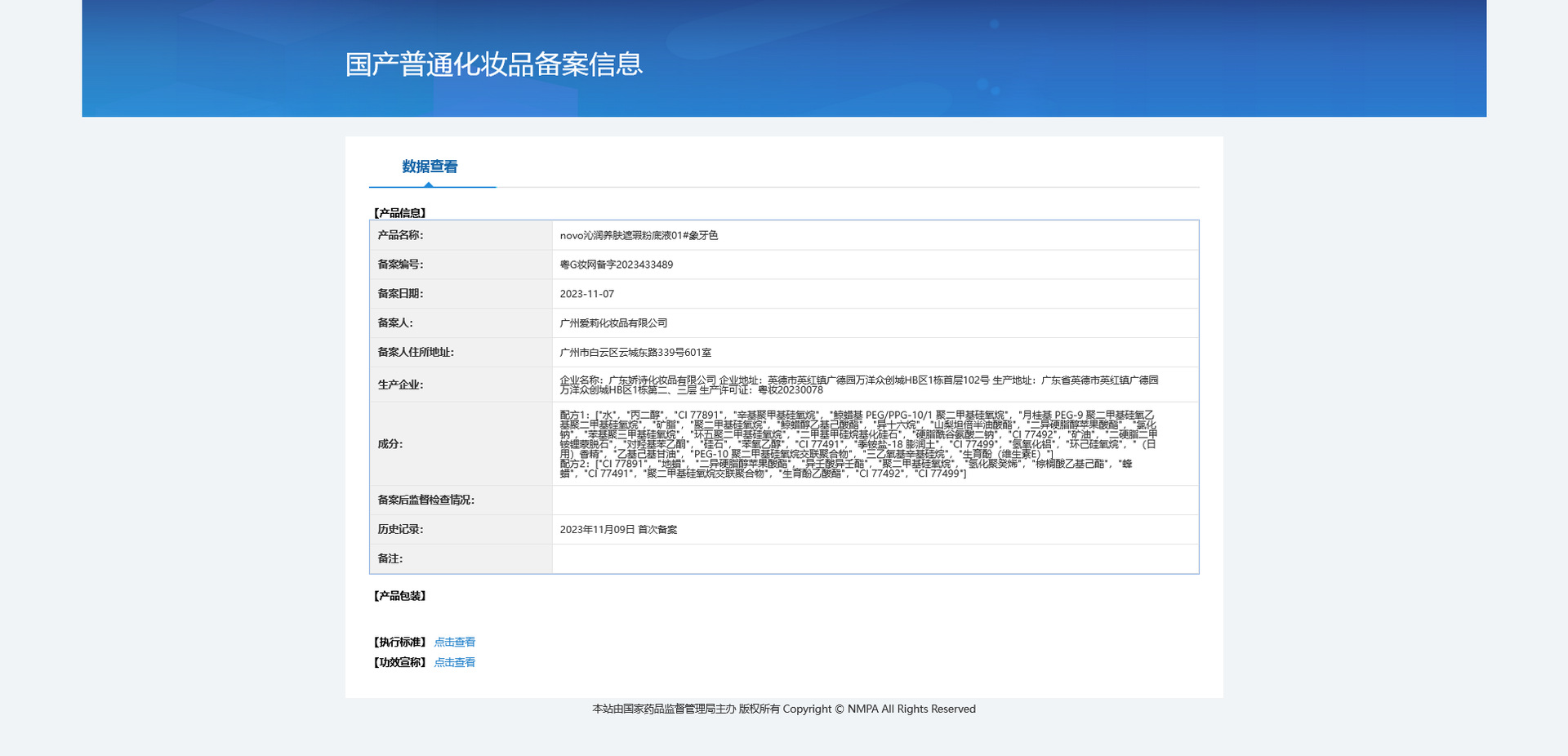
Task: Select the 数据查看 tab
Action: pos(430,167)
